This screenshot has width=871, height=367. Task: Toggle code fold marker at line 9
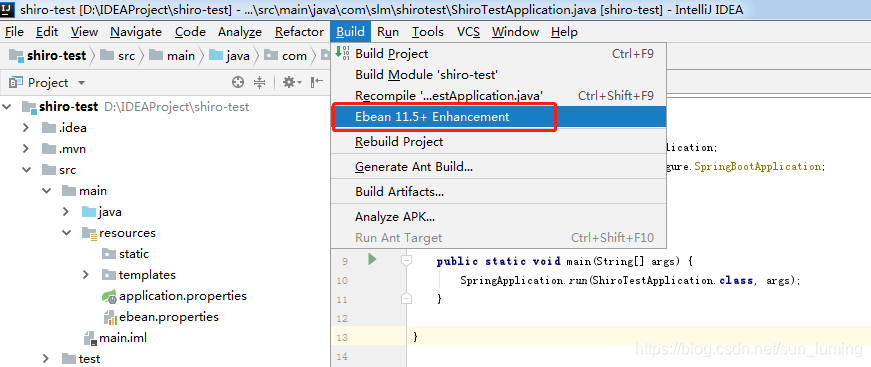[407, 259]
